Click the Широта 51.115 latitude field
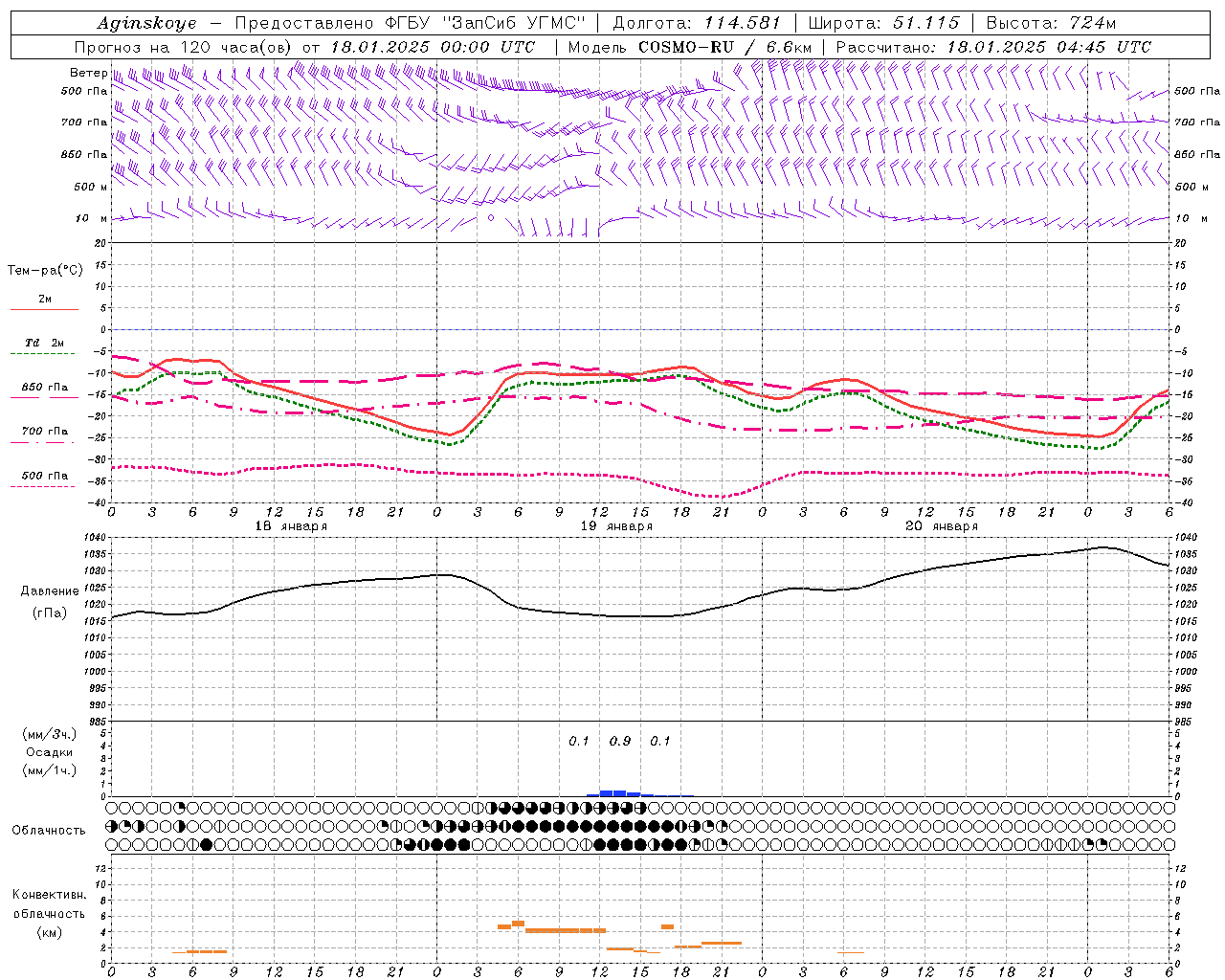1225x980 pixels. (882, 23)
